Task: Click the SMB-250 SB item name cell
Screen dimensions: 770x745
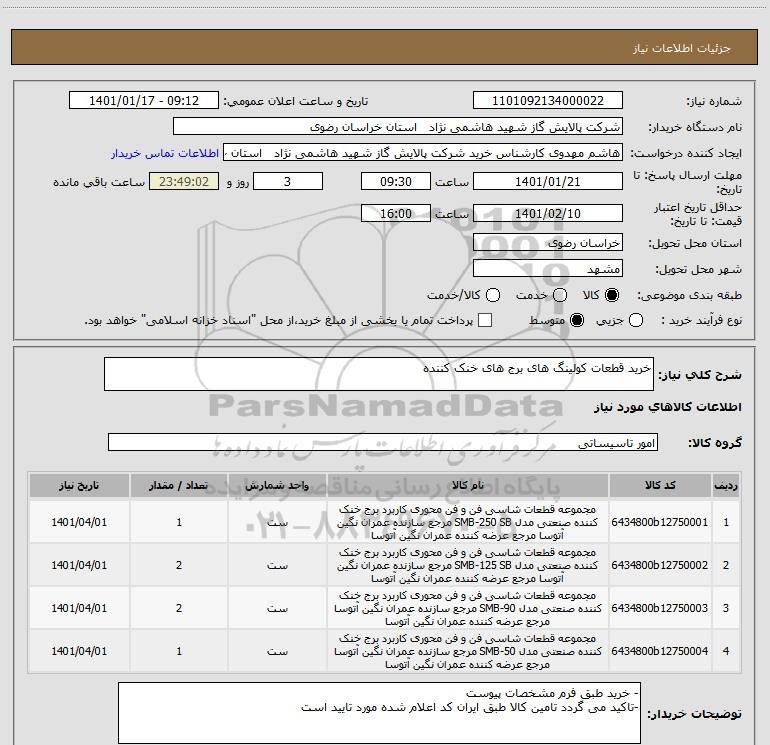Action: tap(468, 522)
